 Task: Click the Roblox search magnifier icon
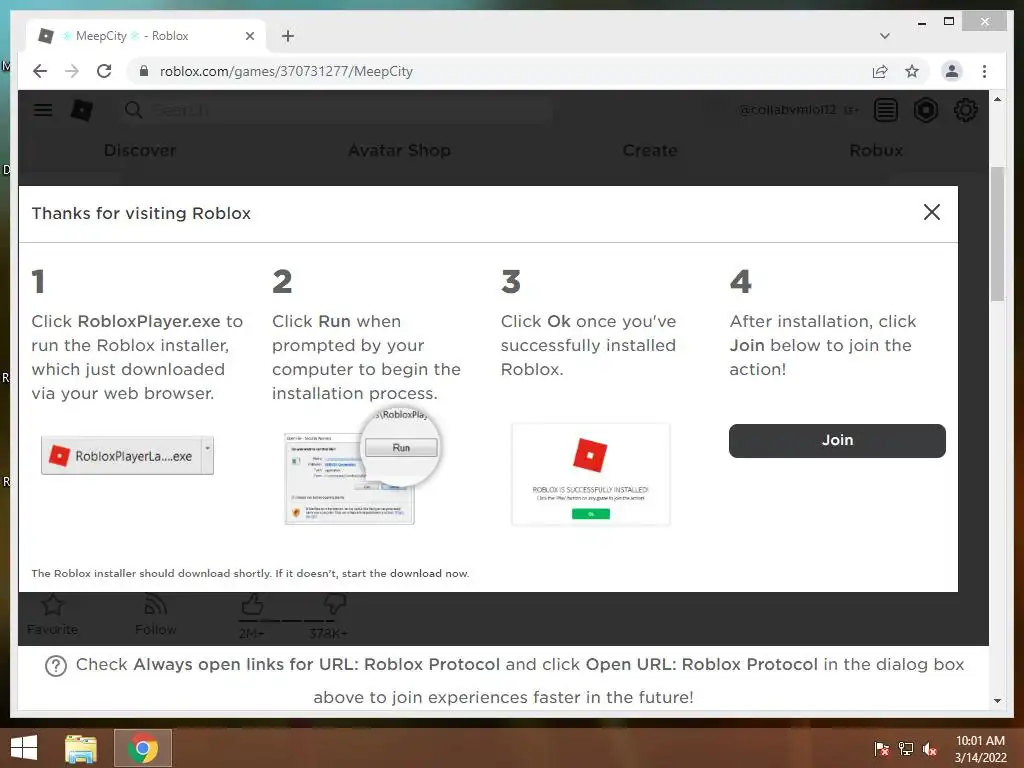pyautogui.click(x=133, y=110)
